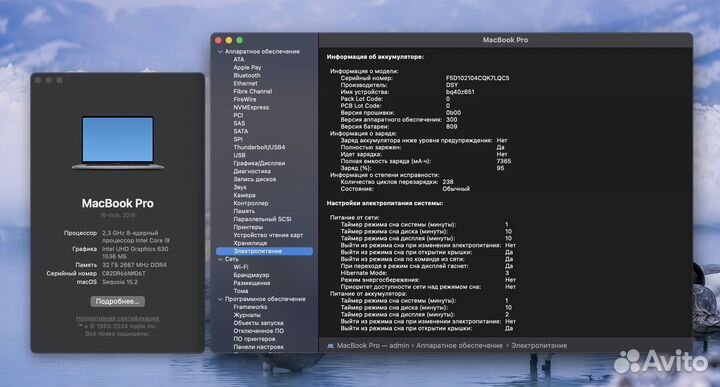The height and width of the screenshot is (387, 720).
Task: Collapse the Аппаратное обеспечение section
Action: [x=220, y=52]
